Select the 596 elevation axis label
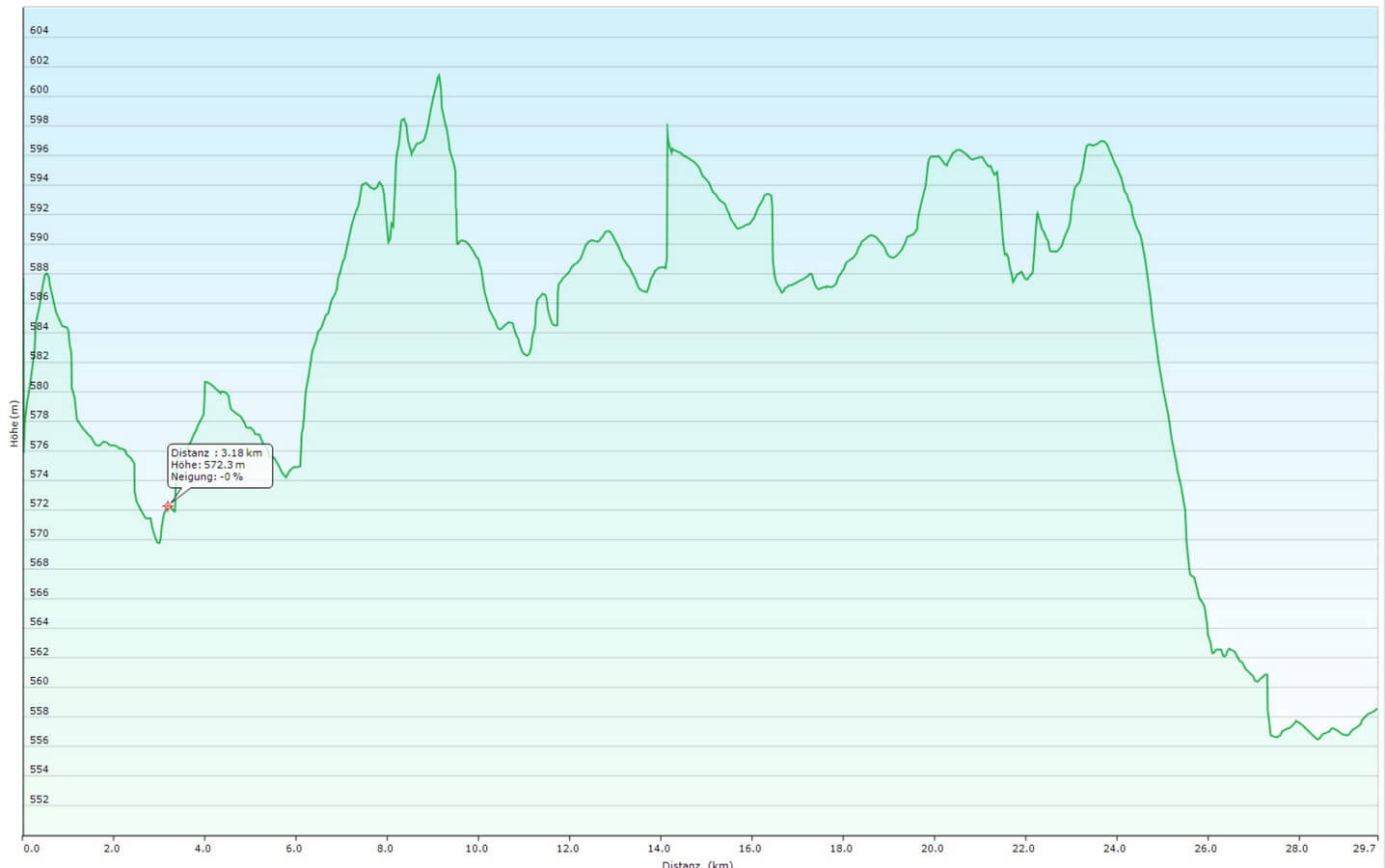The image size is (1385, 868). coord(39,149)
